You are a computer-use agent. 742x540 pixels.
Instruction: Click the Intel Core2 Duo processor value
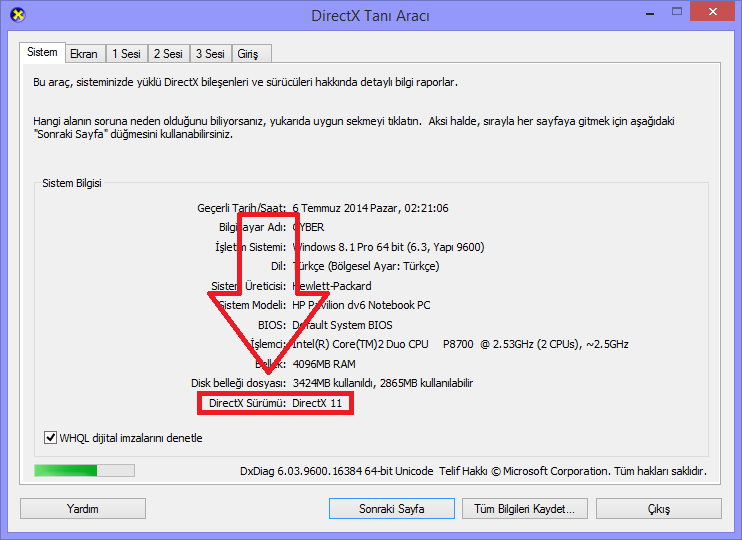pos(460,345)
